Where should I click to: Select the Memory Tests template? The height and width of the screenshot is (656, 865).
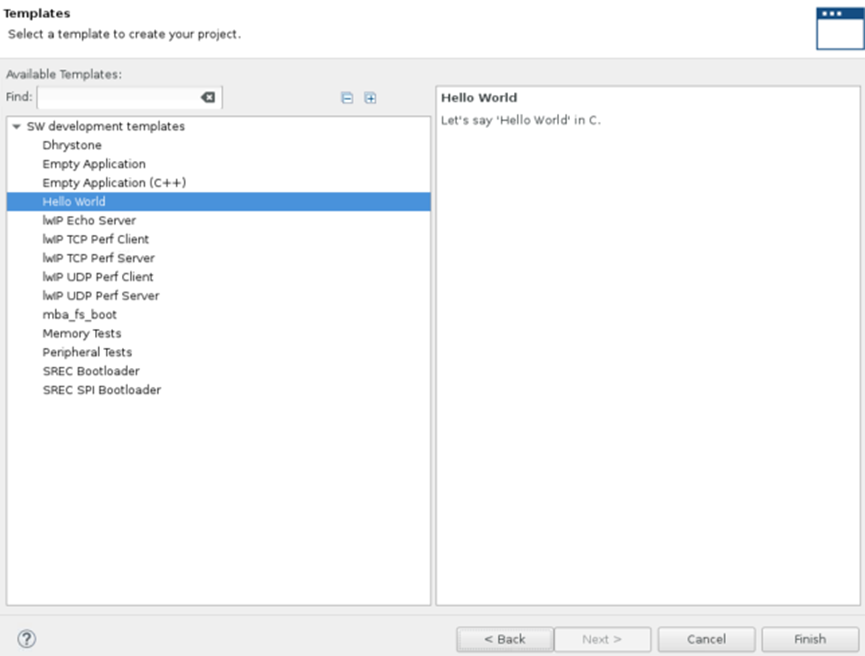coord(82,333)
